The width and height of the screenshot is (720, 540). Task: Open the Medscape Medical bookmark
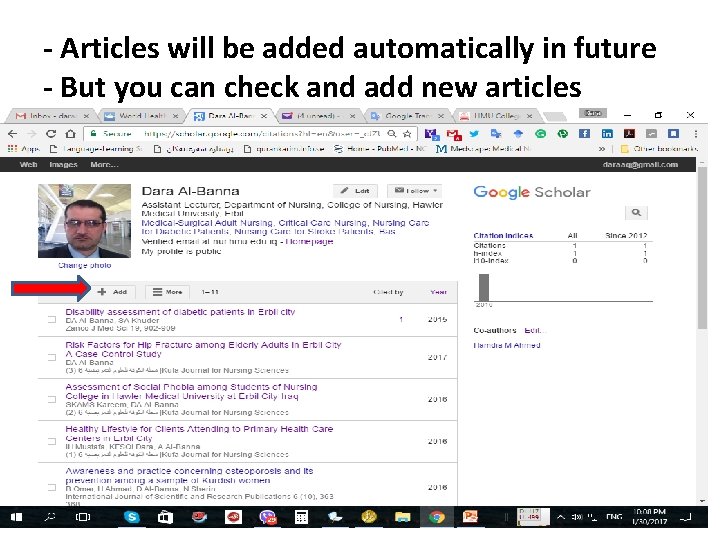pos(484,149)
